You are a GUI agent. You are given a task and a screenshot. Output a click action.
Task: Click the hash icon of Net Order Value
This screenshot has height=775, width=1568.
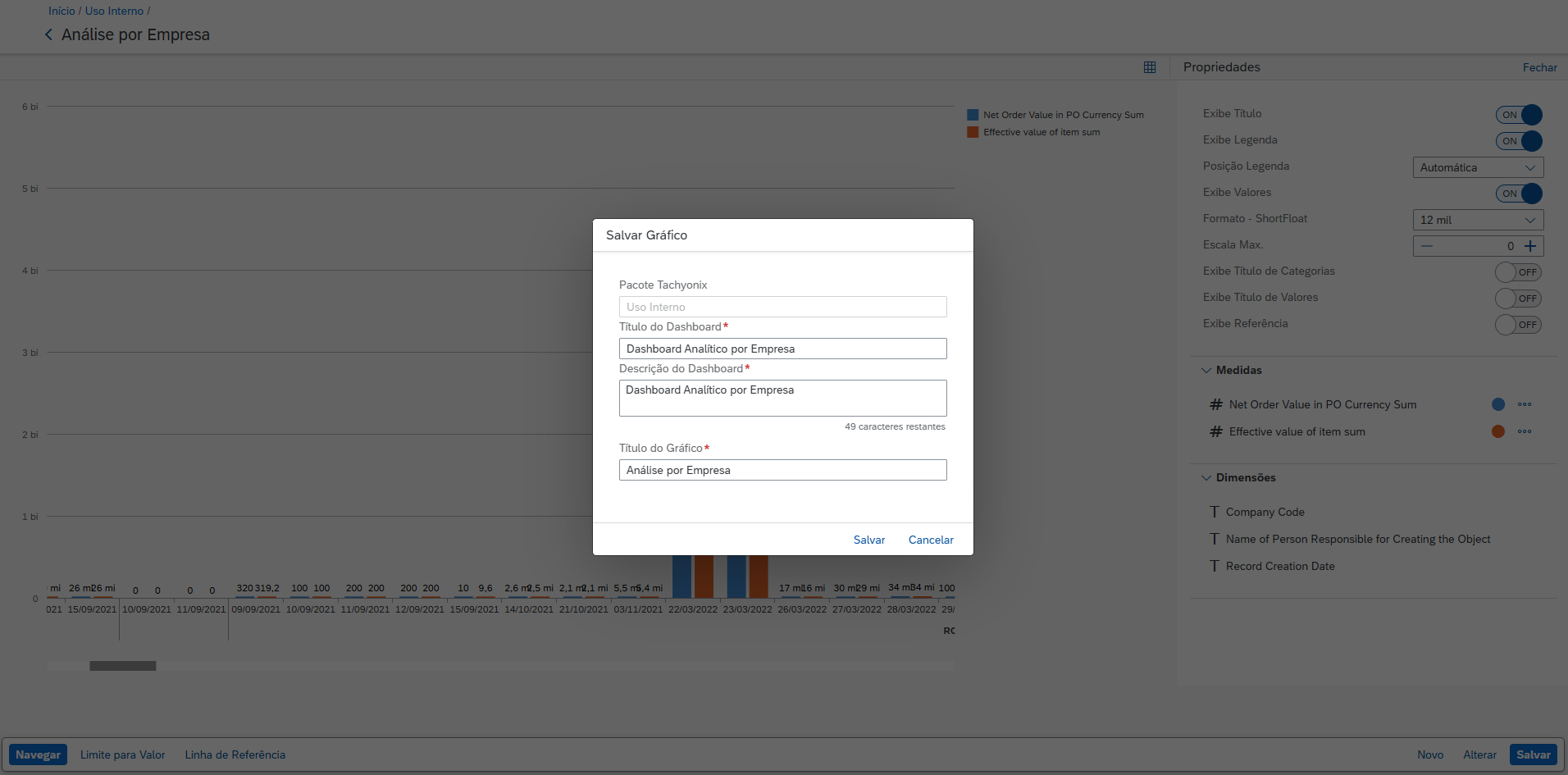tap(1216, 404)
